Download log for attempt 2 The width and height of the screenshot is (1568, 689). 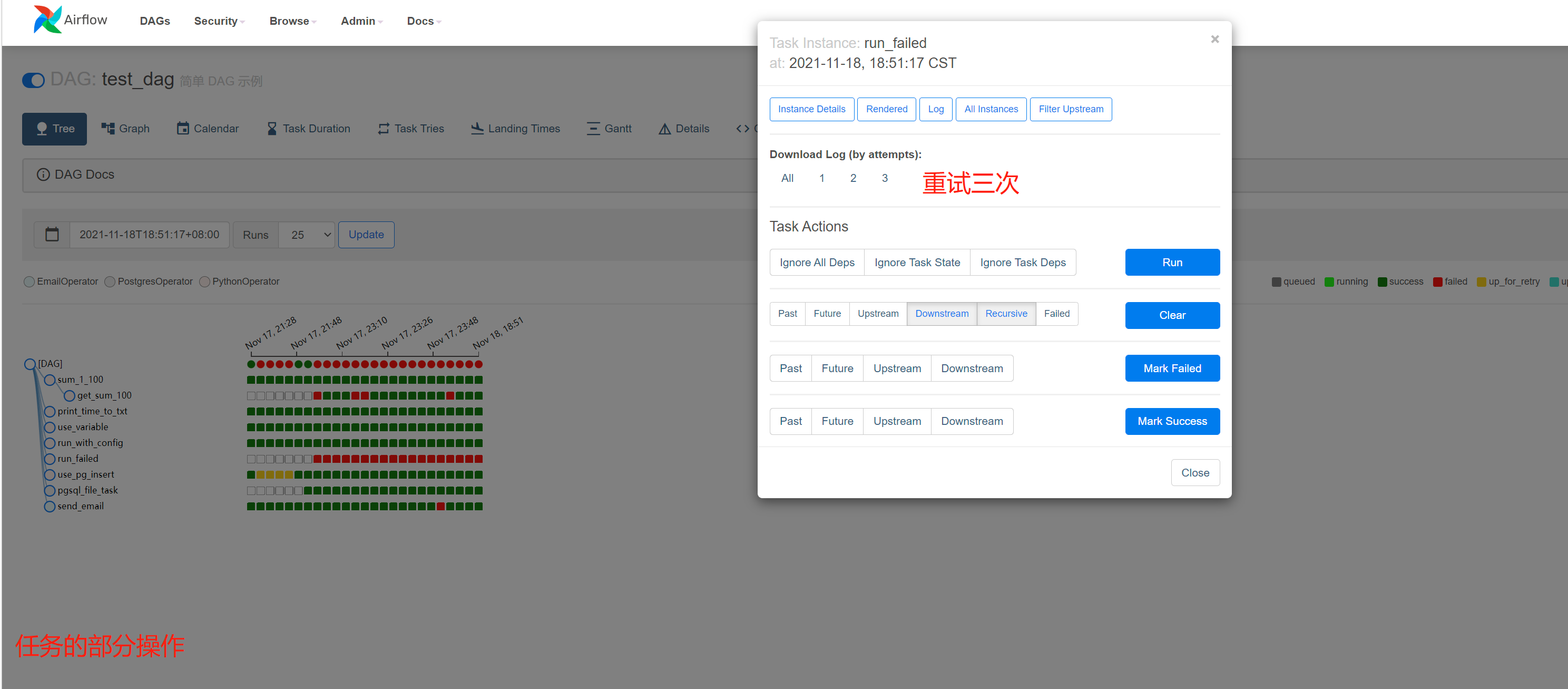click(x=853, y=178)
